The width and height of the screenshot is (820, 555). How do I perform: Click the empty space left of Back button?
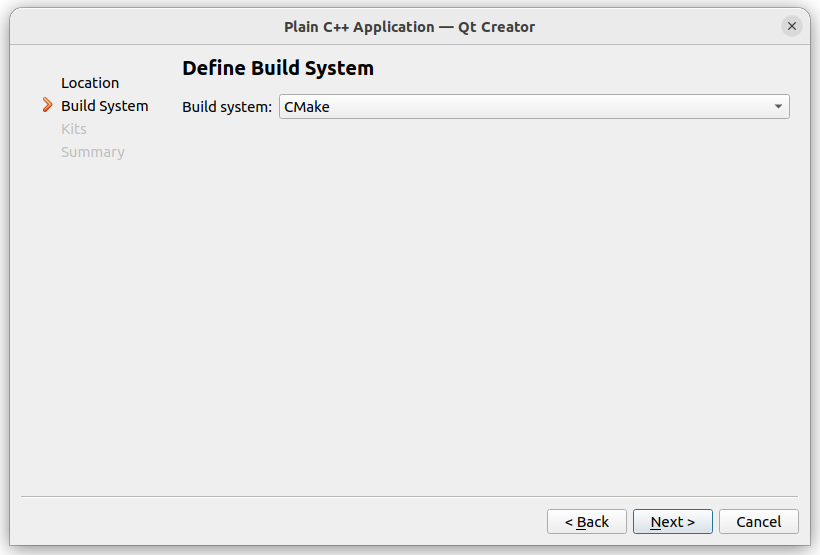(x=282, y=522)
